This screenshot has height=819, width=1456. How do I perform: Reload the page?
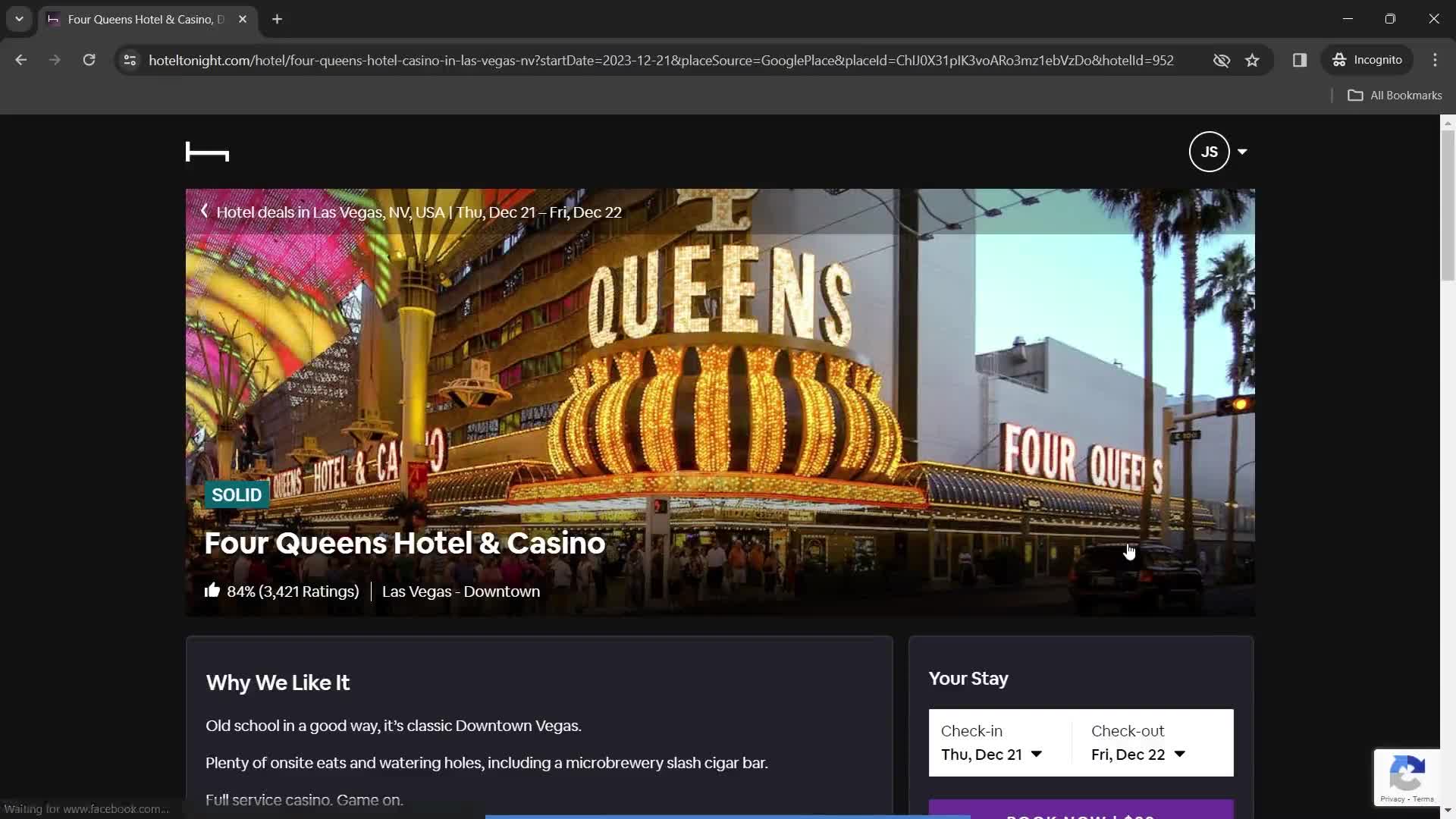tap(89, 60)
